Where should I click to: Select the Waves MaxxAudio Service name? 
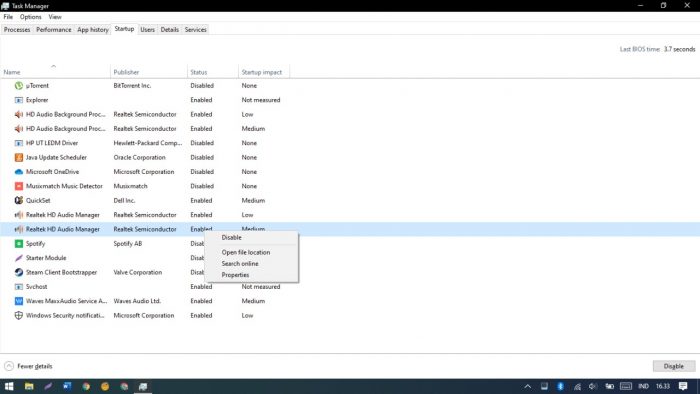(x=67, y=301)
